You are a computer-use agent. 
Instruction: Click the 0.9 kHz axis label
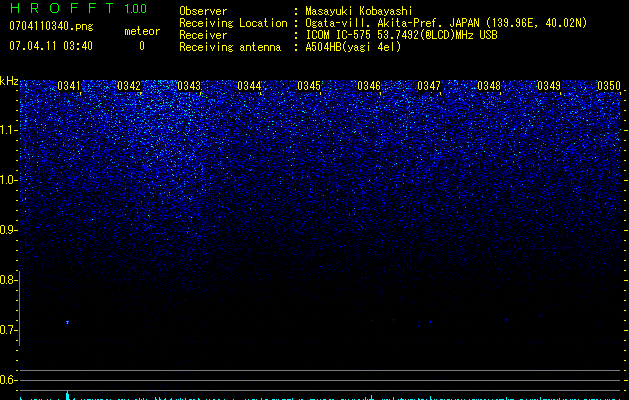8,230
